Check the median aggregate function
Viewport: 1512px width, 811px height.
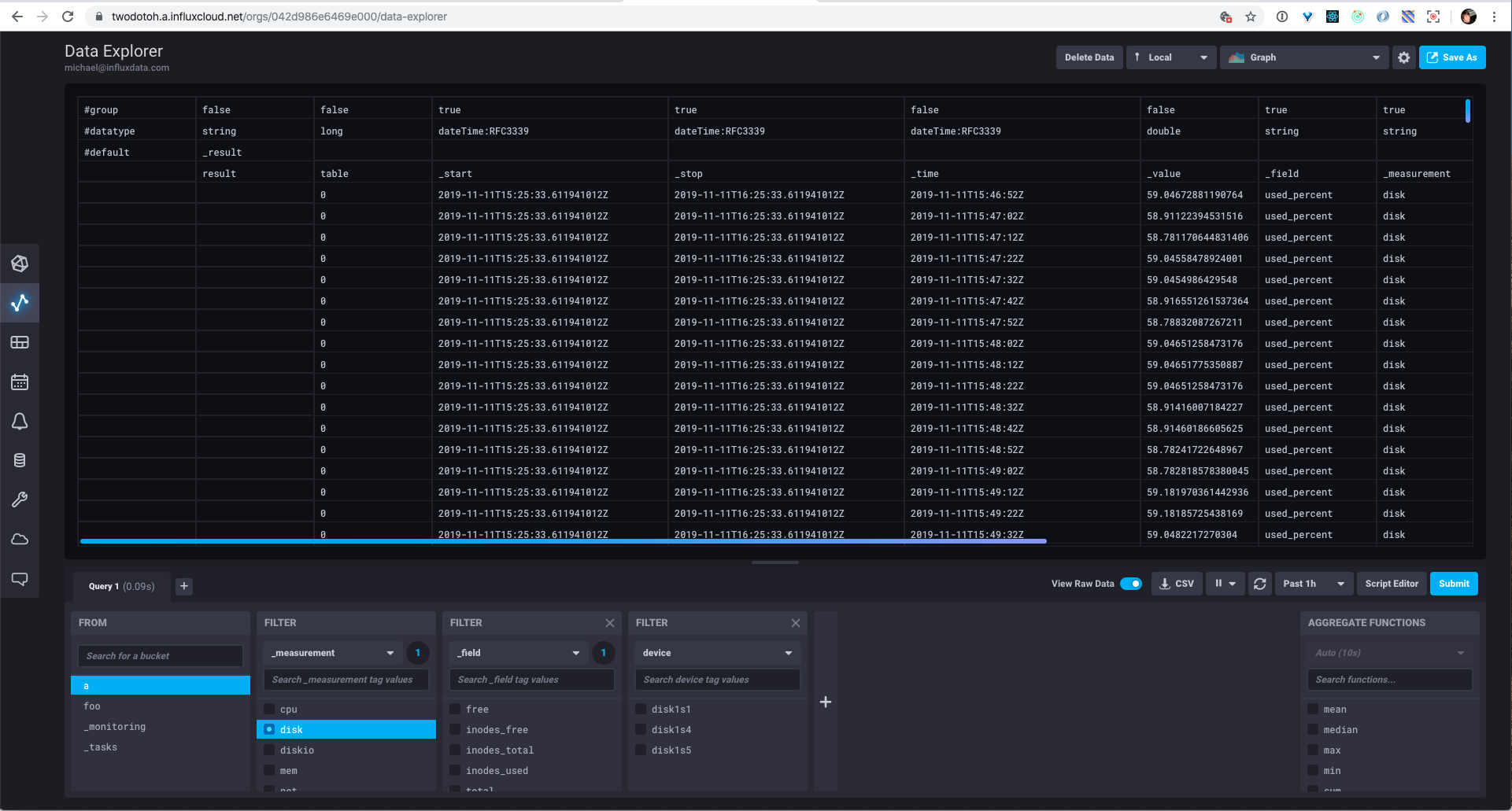pyautogui.click(x=1313, y=729)
